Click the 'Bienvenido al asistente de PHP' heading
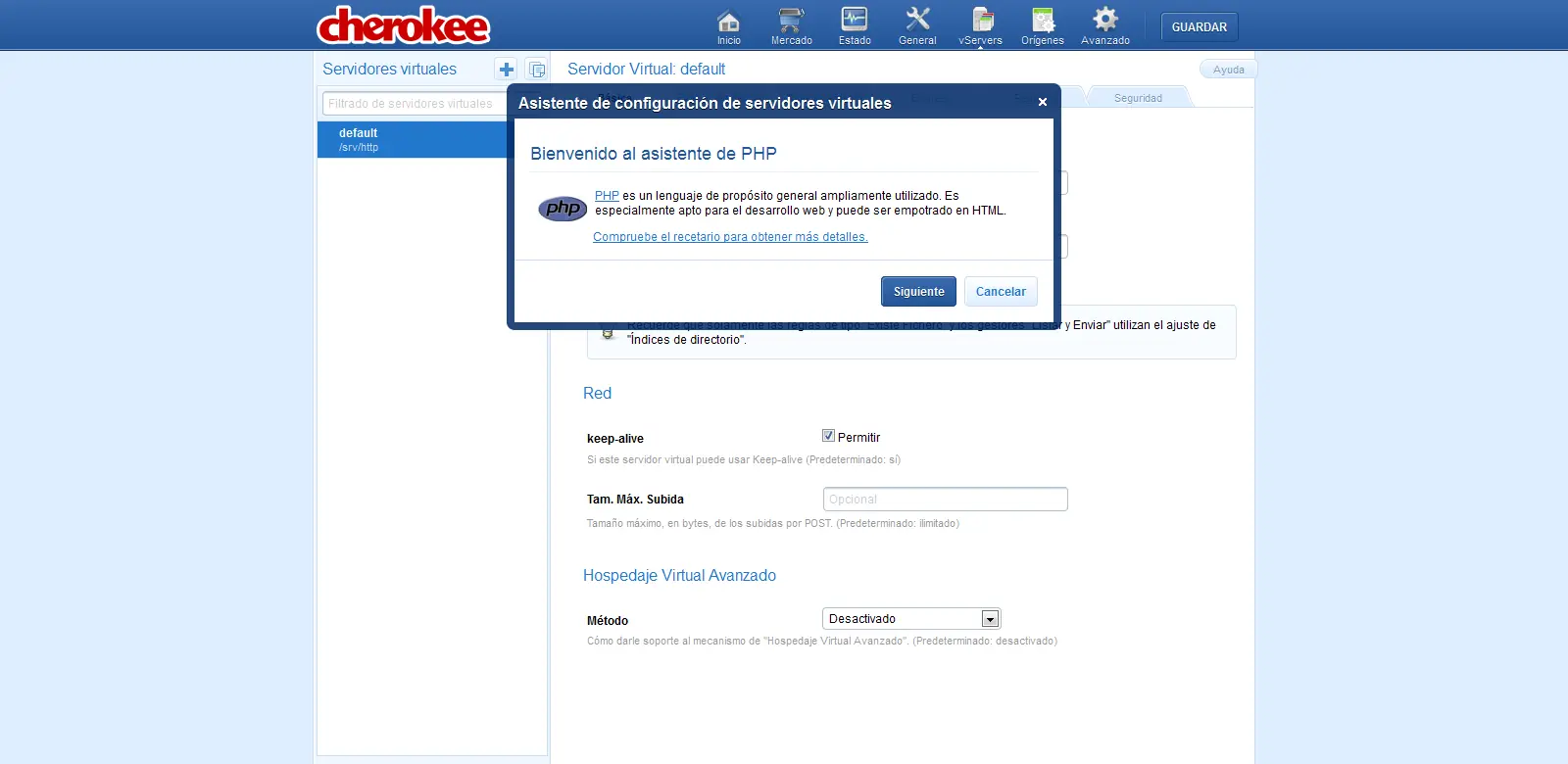The image size is (1568, 764). click(x=654, y=154)
